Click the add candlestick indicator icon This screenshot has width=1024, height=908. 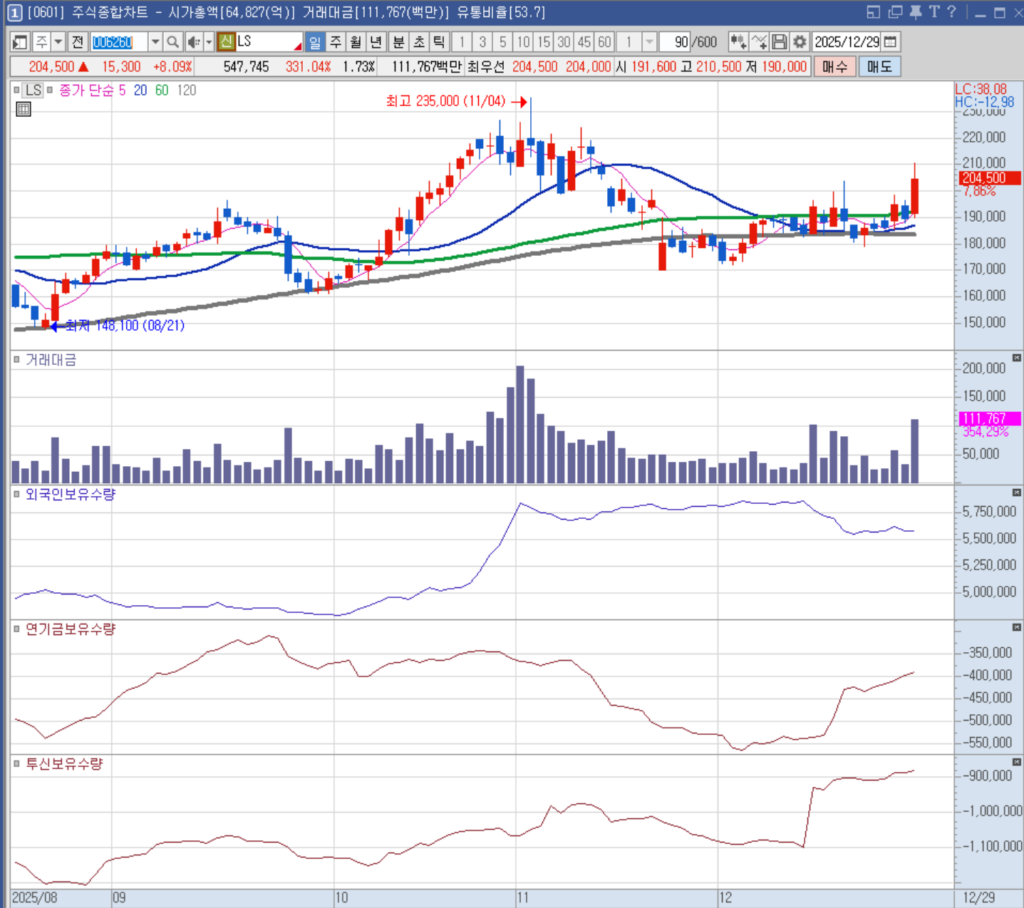coord(738,42)
